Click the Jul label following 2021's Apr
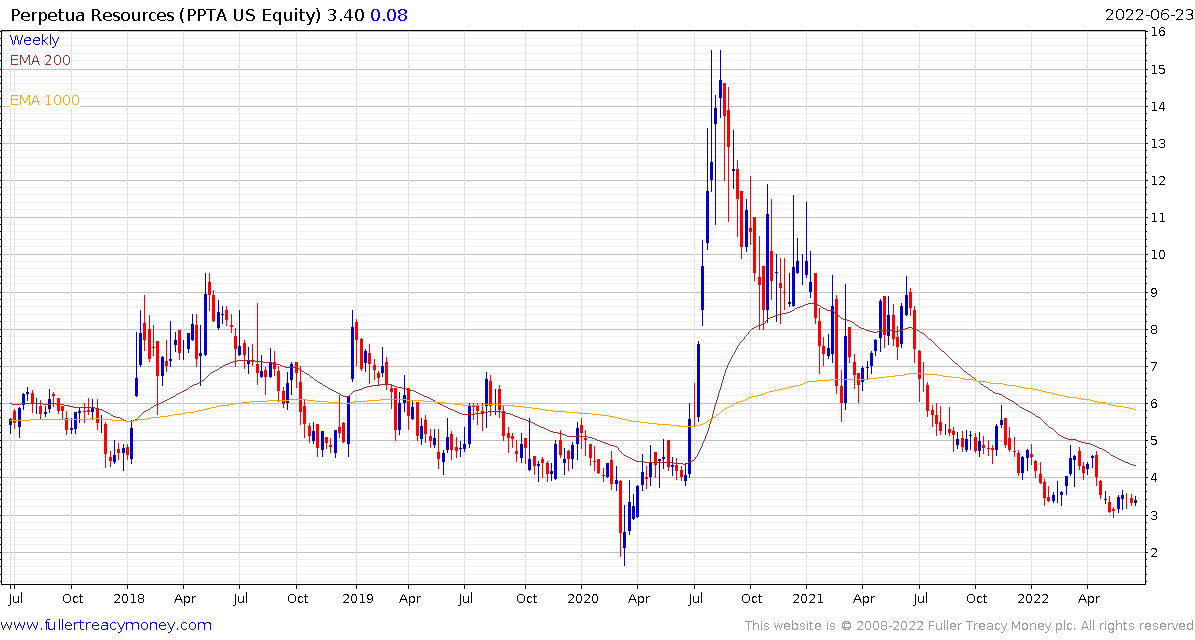 [x=920, y=598]
